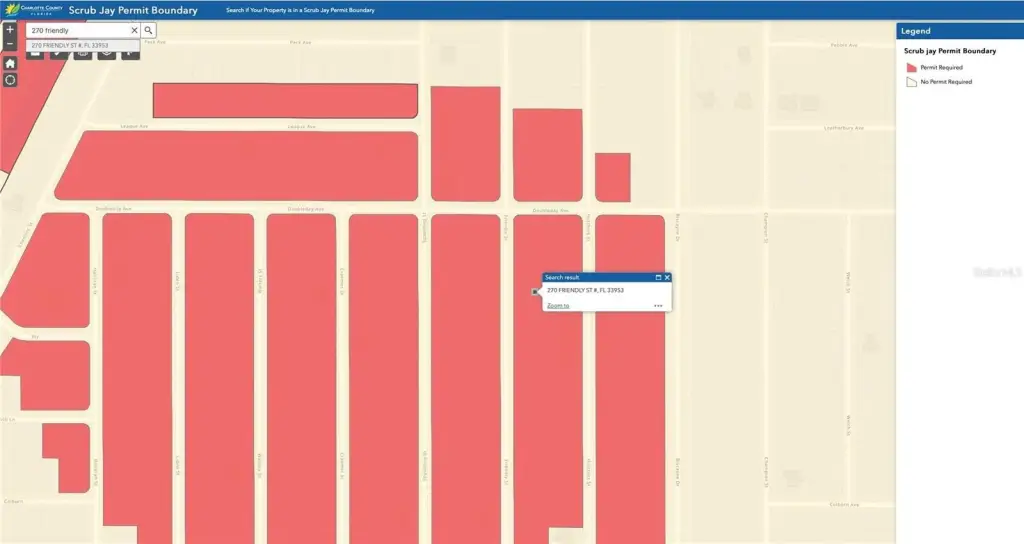The height and width of the screenshot is (544, 1024).
Task: Click the No Permit Required legend swatch
Action: 911,82
